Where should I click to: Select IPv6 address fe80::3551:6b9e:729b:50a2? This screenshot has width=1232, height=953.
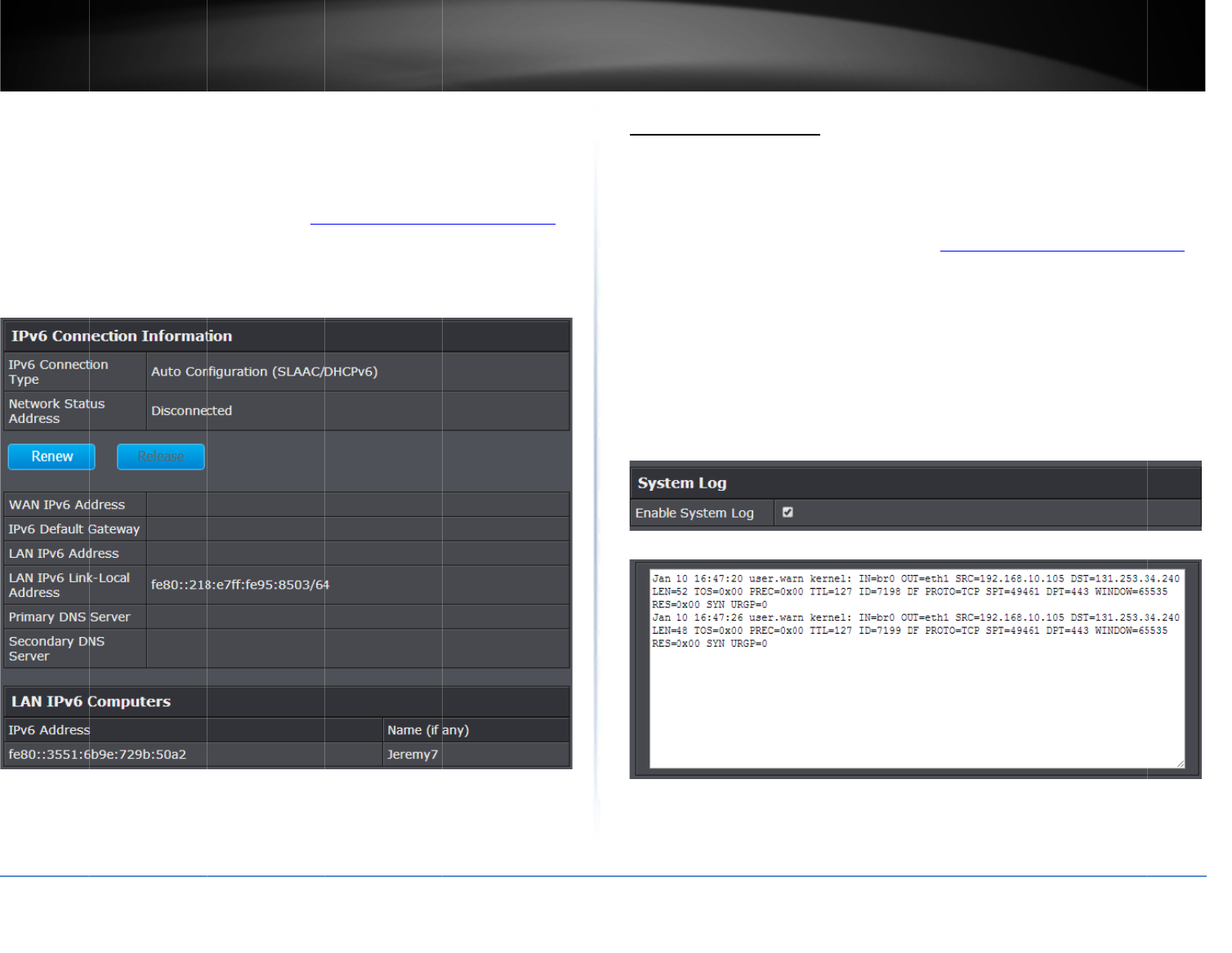click(x=97, y=755)
